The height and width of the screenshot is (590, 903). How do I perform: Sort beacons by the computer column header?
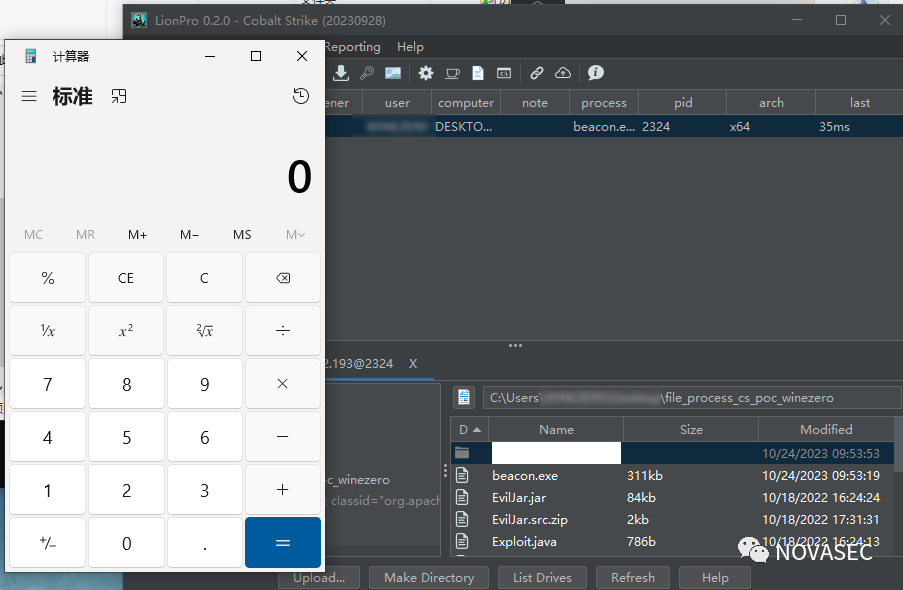click(x=466, y=103)
